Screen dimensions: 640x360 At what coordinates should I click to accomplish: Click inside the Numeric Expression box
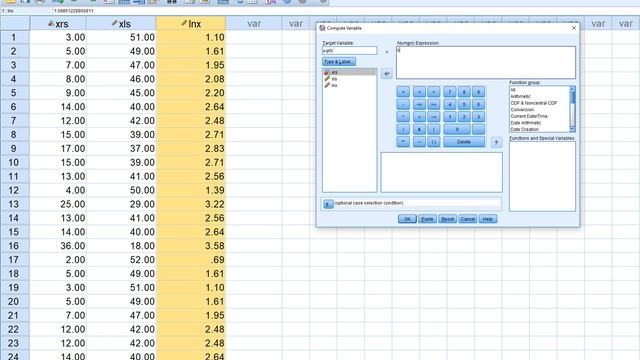(x=486, y=62)
